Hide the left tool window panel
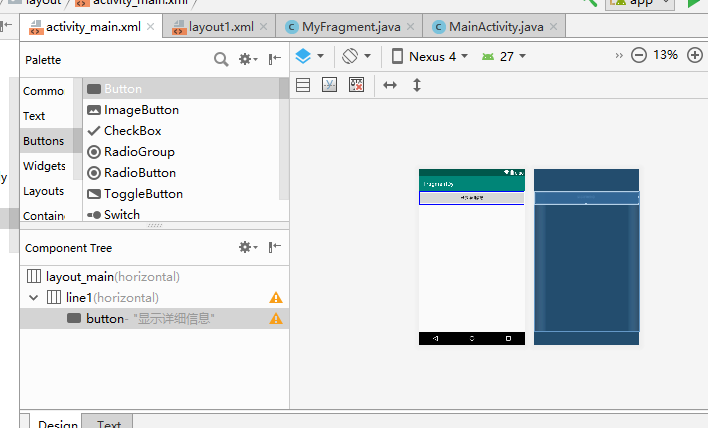 6,25
